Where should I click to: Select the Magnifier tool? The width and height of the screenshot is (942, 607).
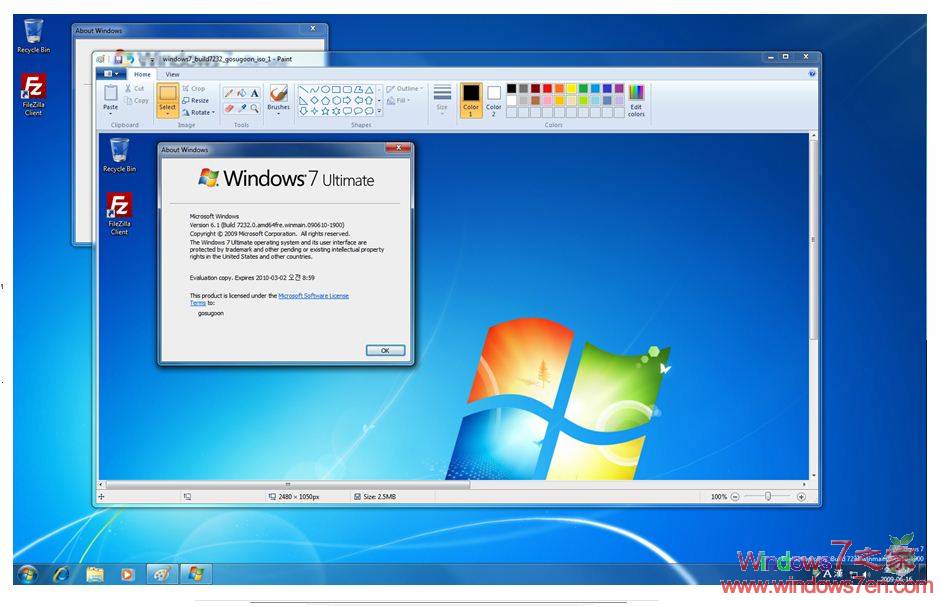[254, 106]
